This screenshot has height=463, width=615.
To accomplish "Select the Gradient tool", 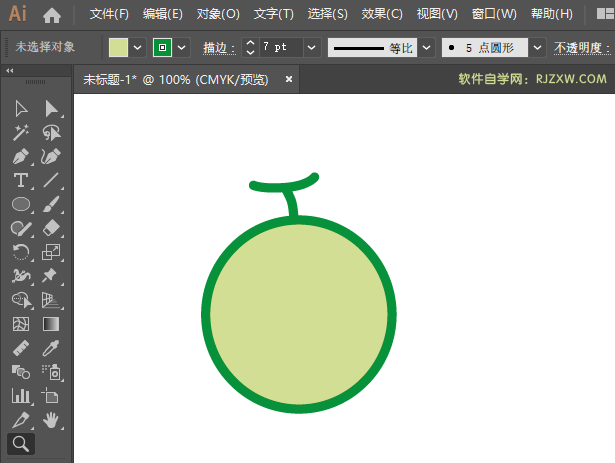I will [51, 324].
